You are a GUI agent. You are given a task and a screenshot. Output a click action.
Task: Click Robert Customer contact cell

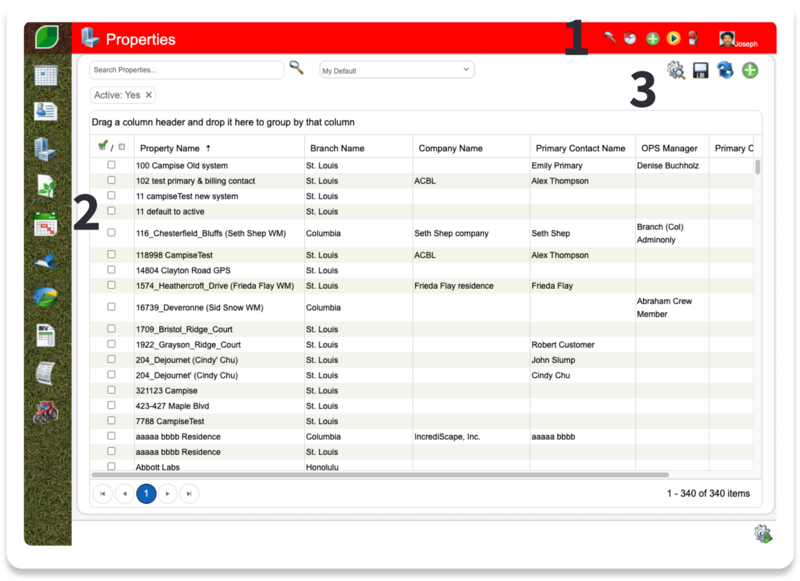(563, 345)
